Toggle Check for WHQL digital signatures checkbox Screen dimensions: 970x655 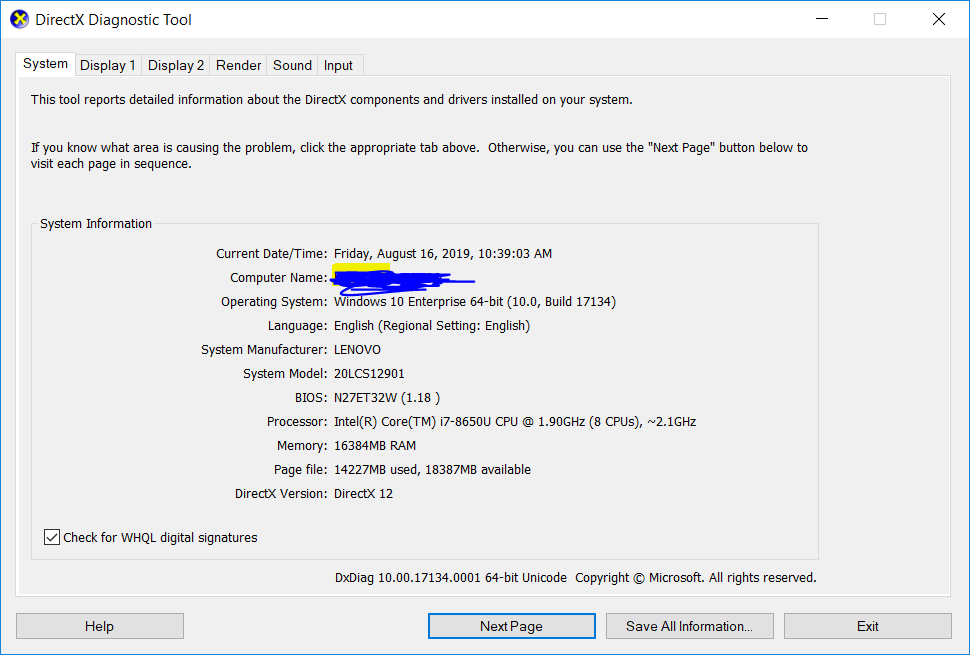pos(52,537)
